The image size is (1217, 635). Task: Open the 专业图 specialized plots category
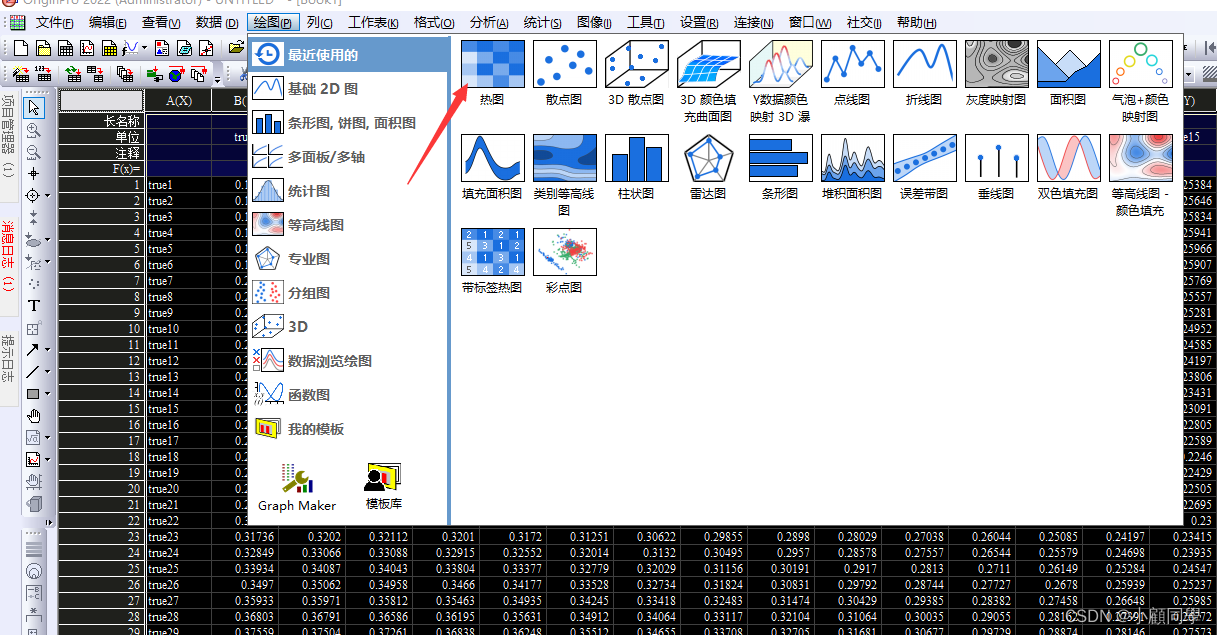coord(348,259)
